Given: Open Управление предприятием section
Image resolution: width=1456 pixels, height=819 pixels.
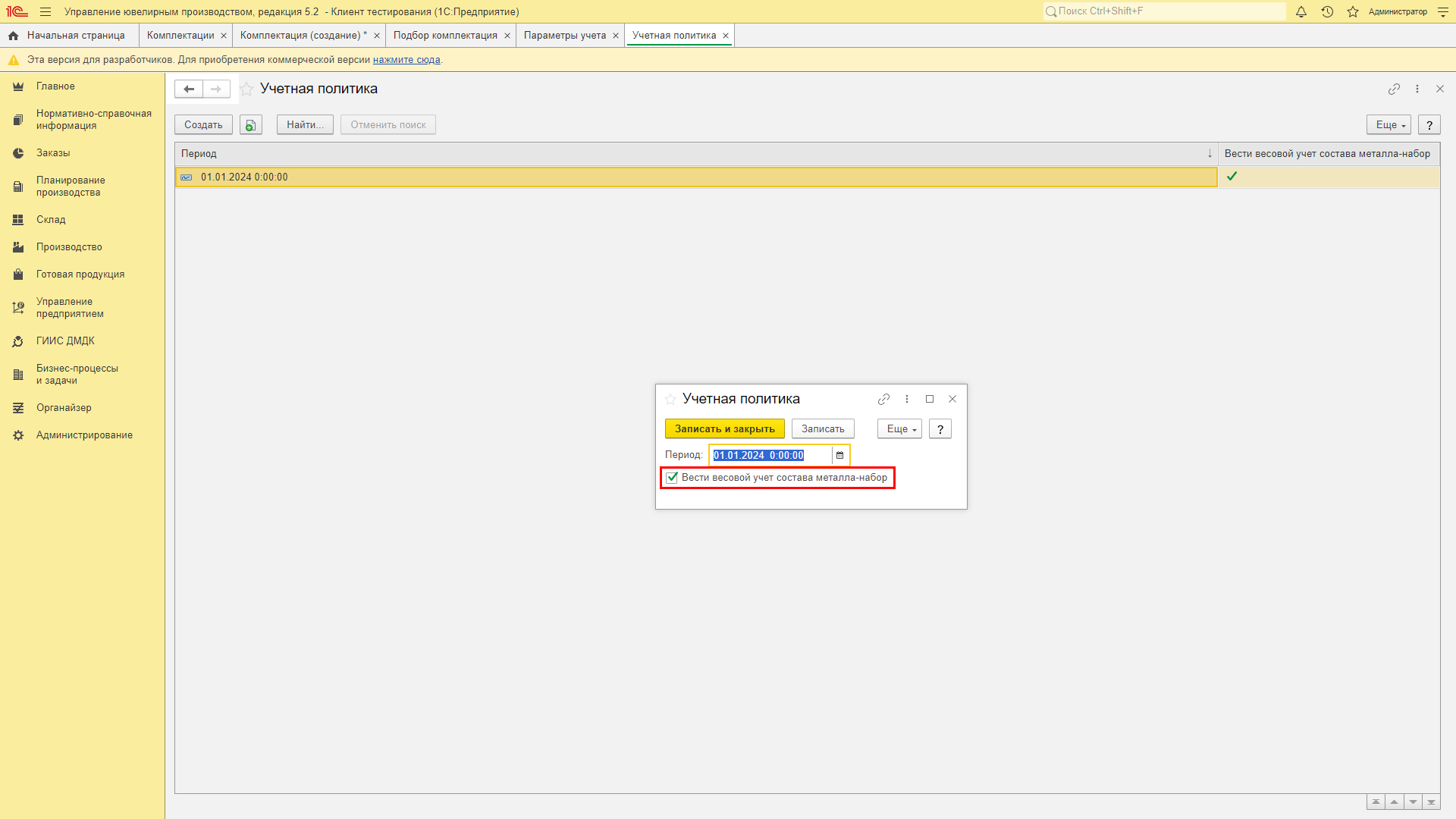Looking at the screenshot, I should click(70, 308).
